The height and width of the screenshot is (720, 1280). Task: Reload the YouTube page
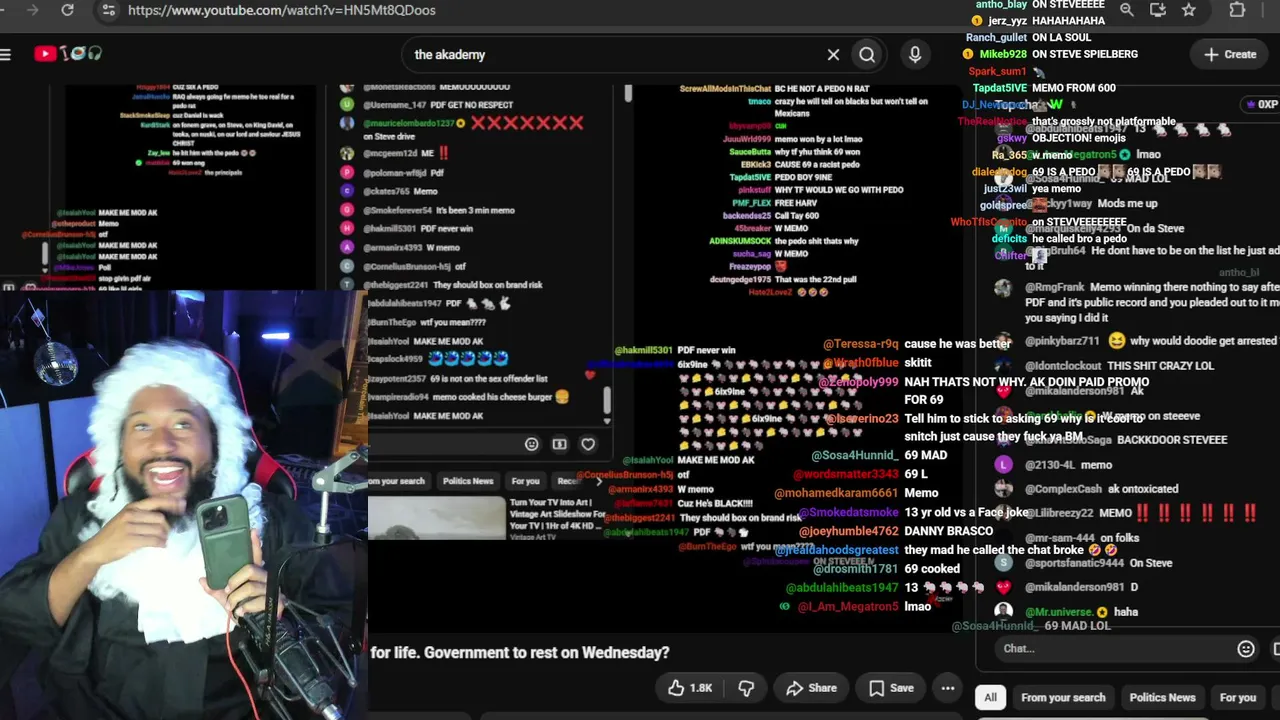click(x=67, y=10)
